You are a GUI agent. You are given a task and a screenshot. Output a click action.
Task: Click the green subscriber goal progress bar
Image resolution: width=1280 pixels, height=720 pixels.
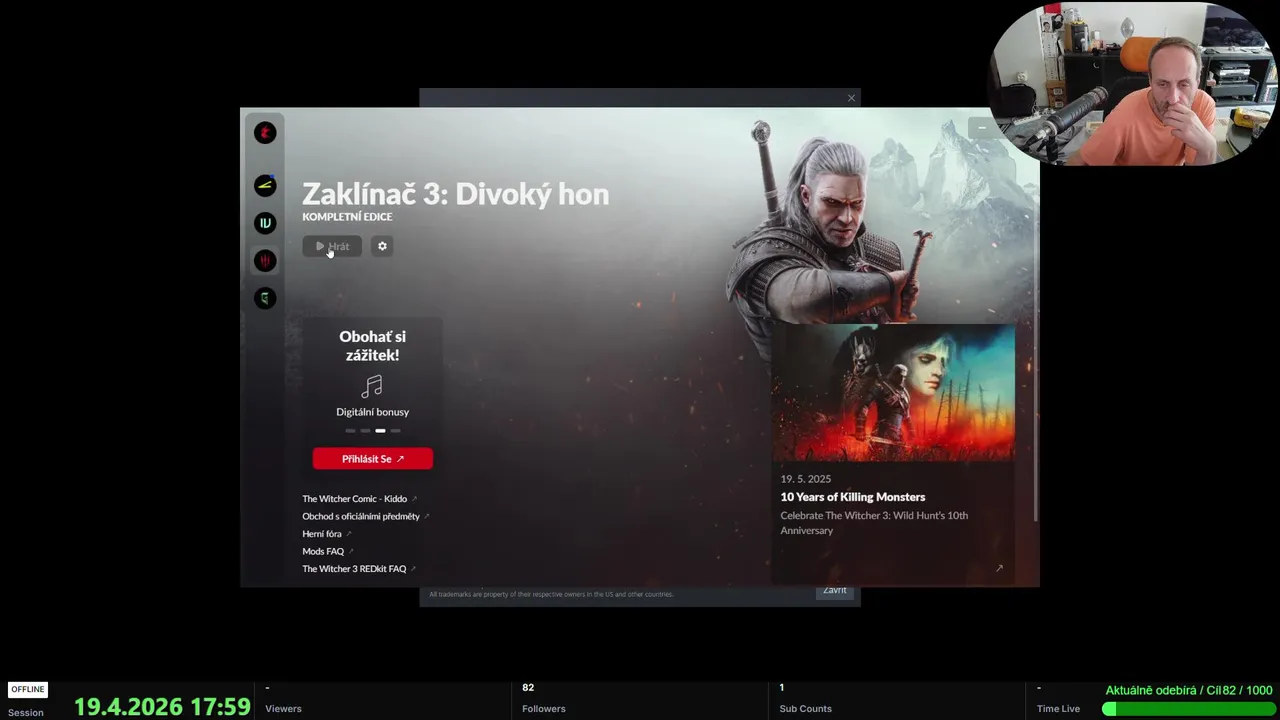tap(1188, 708)
